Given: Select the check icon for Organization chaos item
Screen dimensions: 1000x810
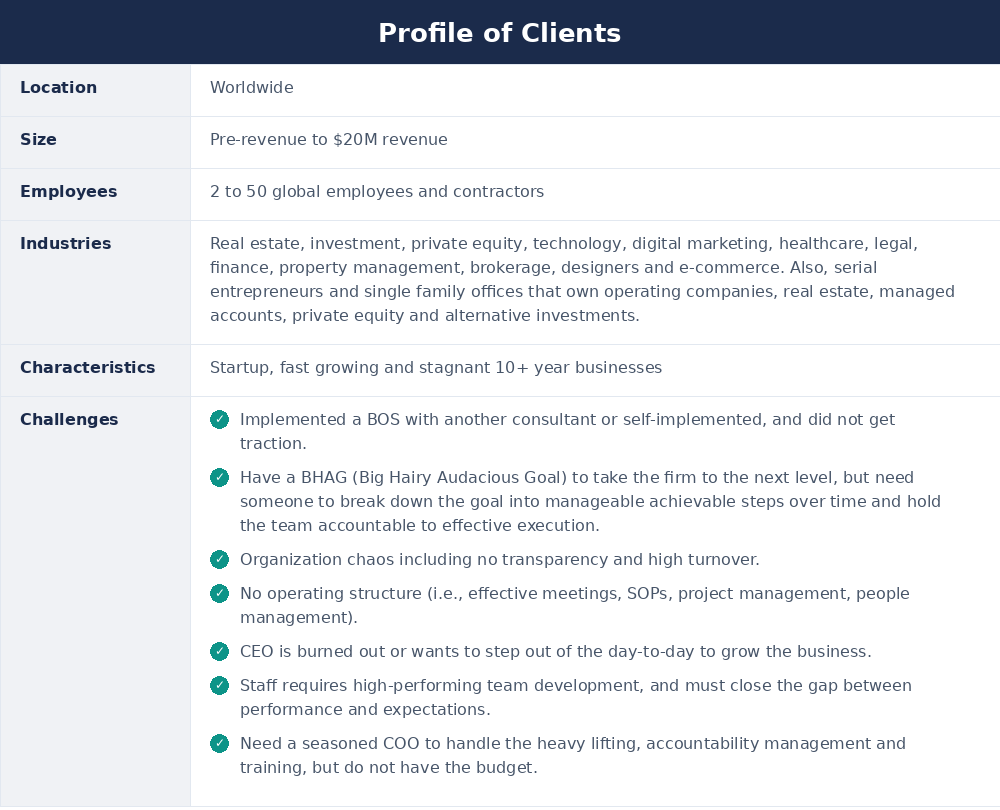Looking at the screenshot, I should point(219,559).
